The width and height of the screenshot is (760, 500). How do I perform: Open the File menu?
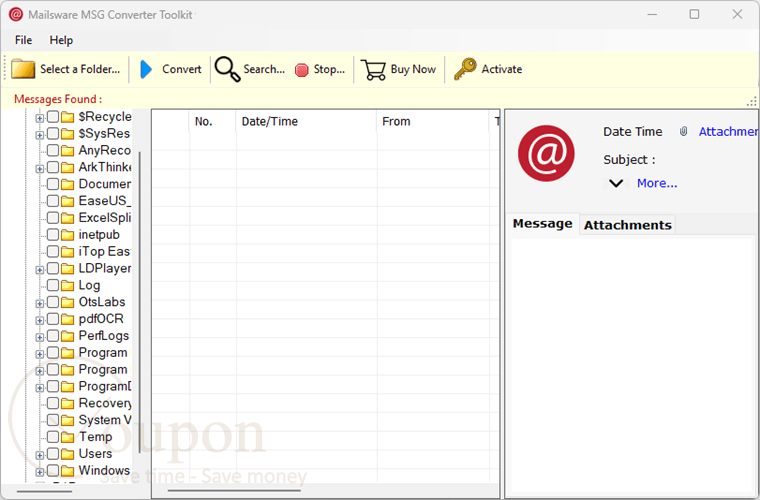click(x=23, y=40)
